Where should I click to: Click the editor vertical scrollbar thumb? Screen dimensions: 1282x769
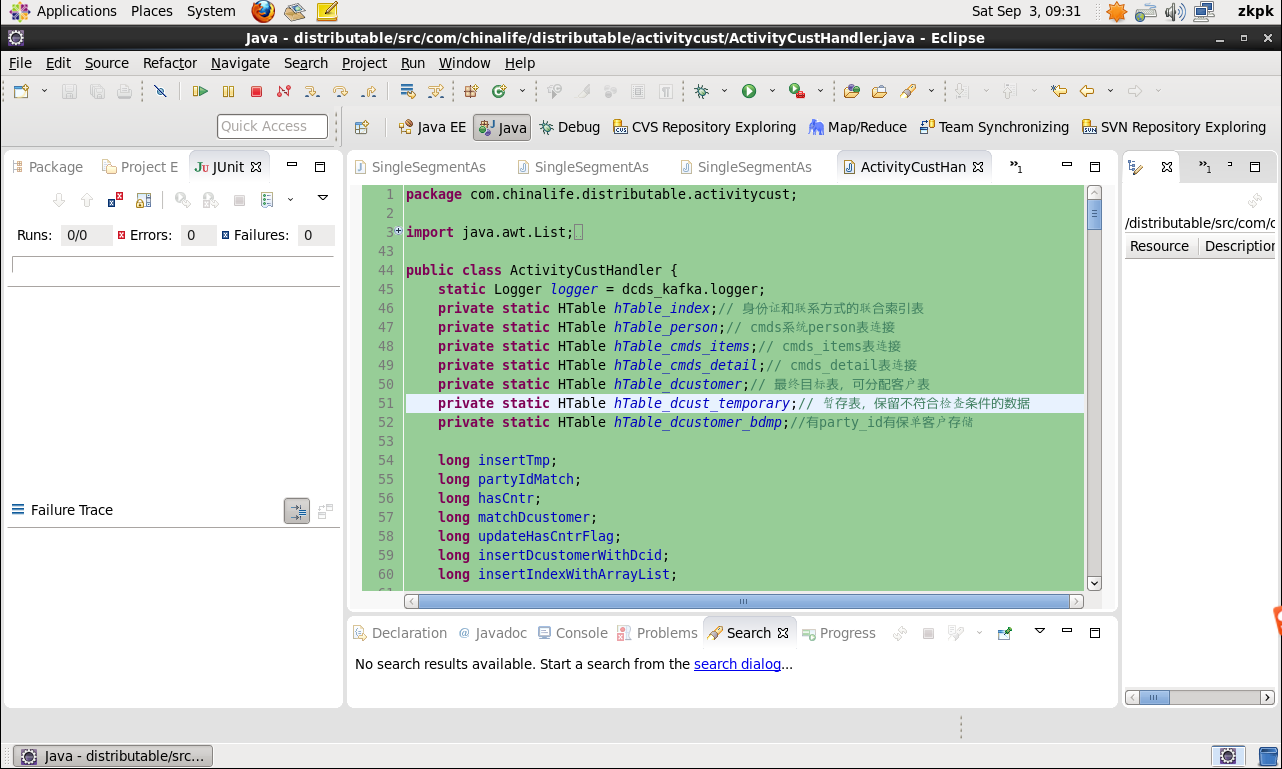pyautogui.click(x=1094, y=215)
